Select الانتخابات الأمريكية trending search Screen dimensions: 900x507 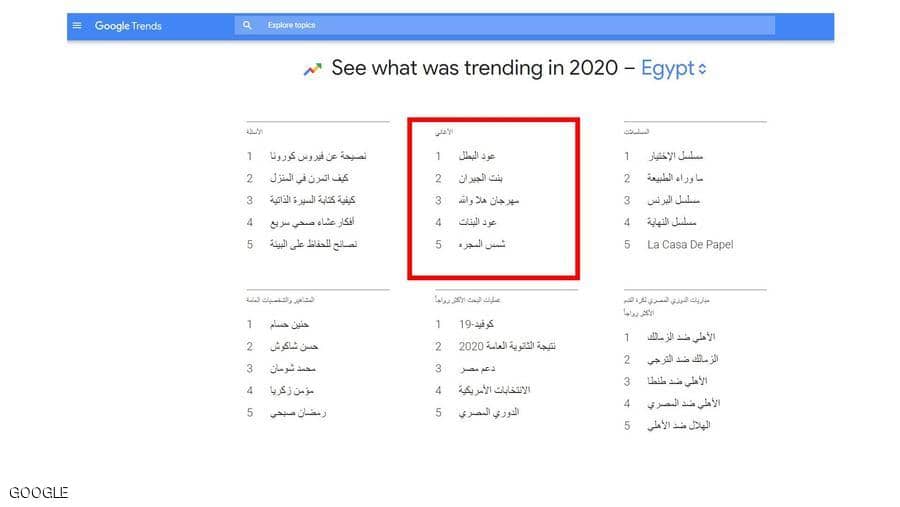coord(494,390)
